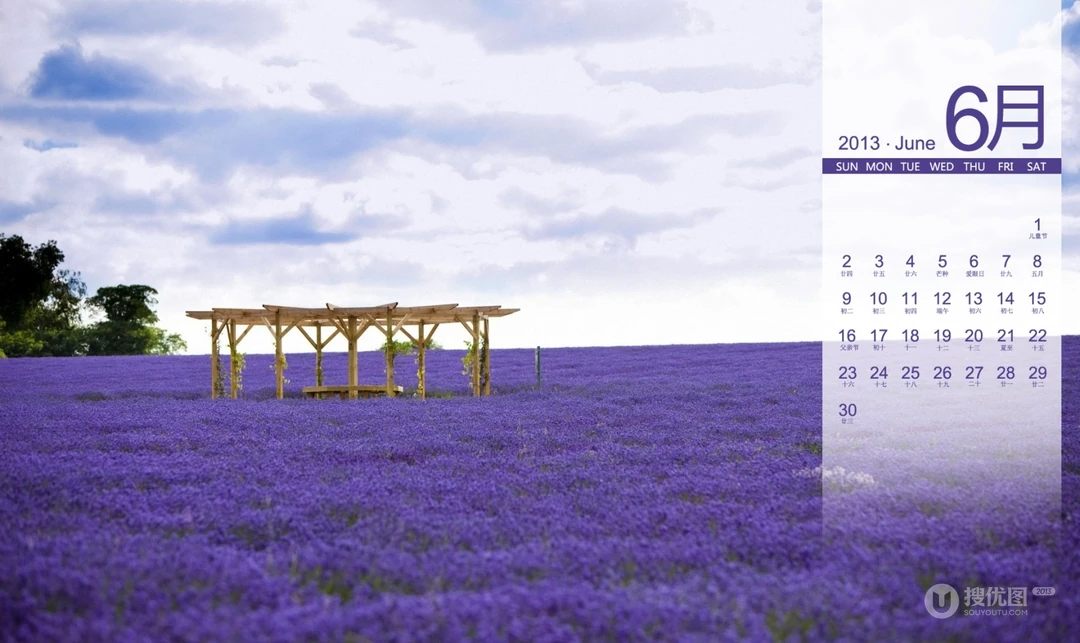Click calendar date 7
The width and height of the screenshot is (1080, 643).
pyautogui.click(x=1006, y=265)
